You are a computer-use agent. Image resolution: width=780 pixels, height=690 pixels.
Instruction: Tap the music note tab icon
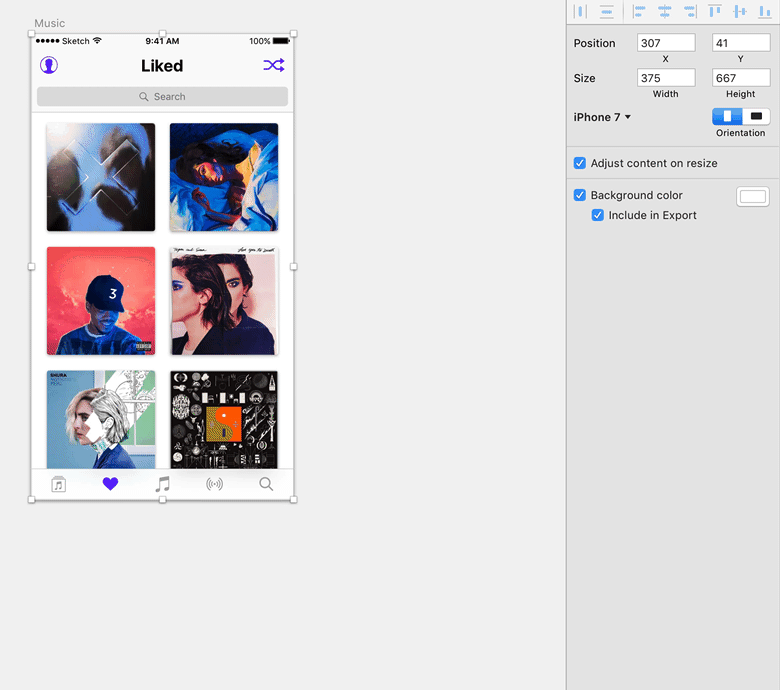point(162,484)
